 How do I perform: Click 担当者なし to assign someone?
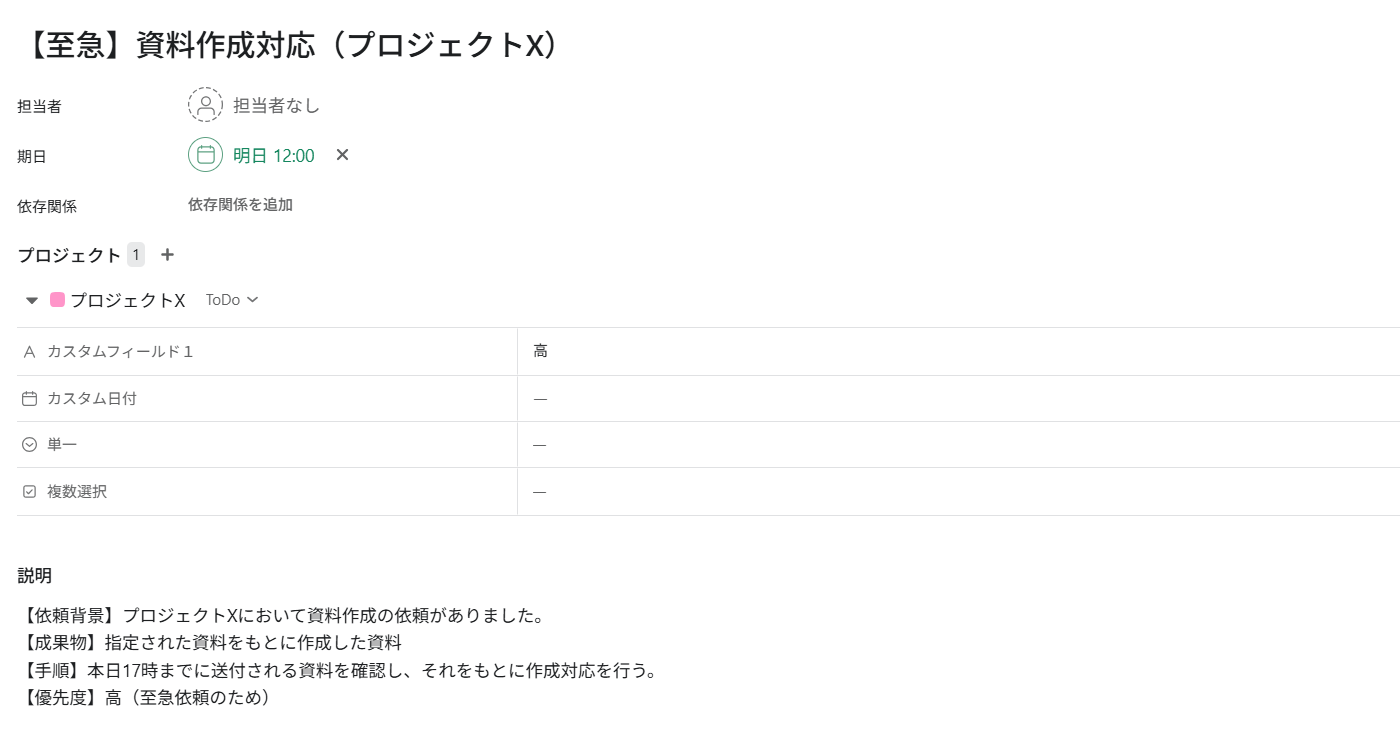click(277, 105)
